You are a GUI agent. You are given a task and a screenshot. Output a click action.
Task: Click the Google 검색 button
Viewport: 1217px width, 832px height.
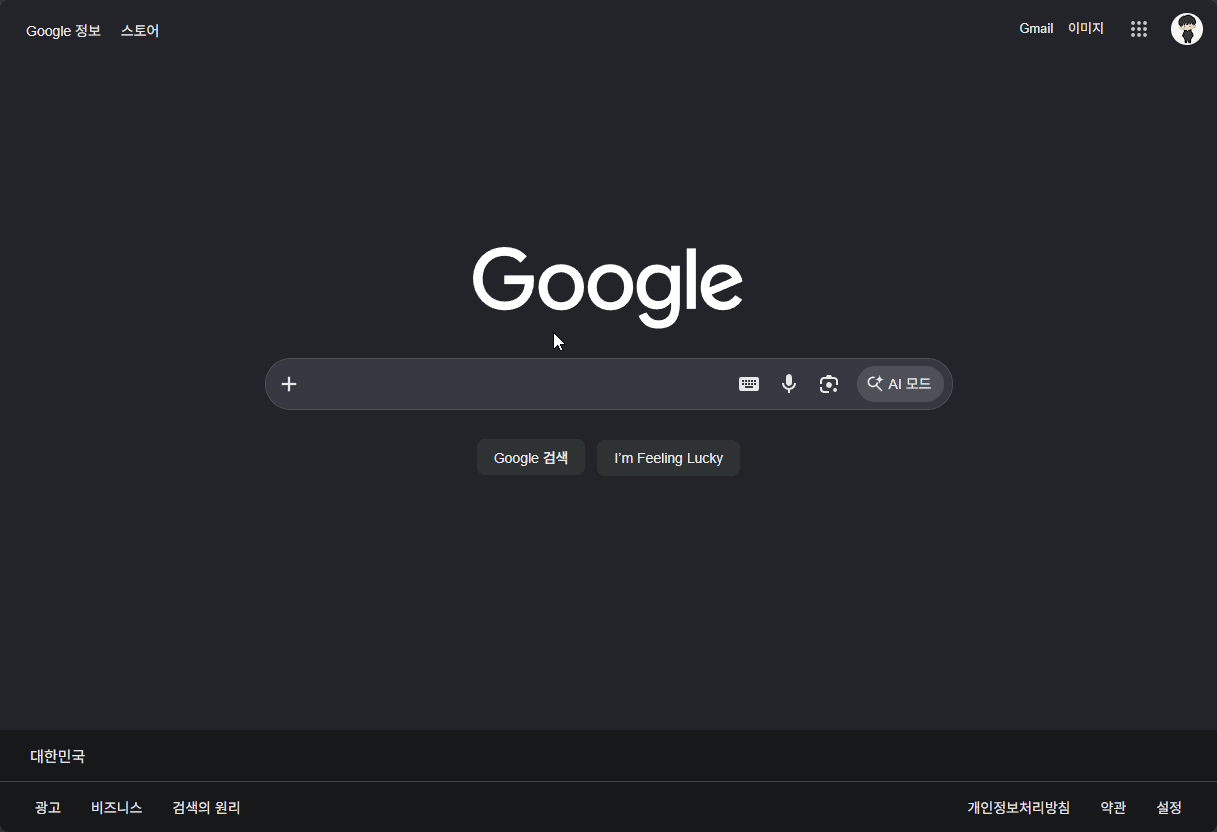(531, 458)
